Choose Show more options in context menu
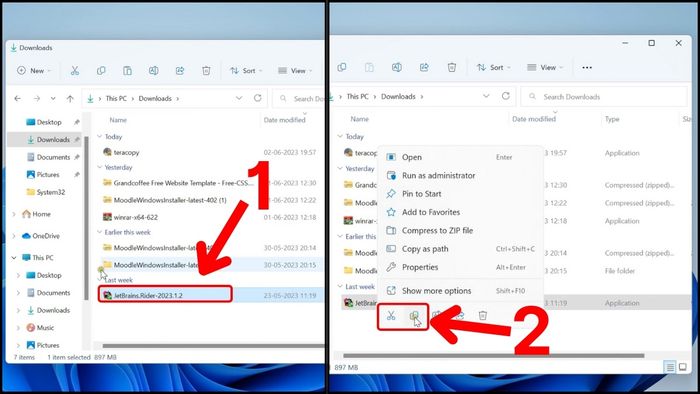 coord(460,290)
